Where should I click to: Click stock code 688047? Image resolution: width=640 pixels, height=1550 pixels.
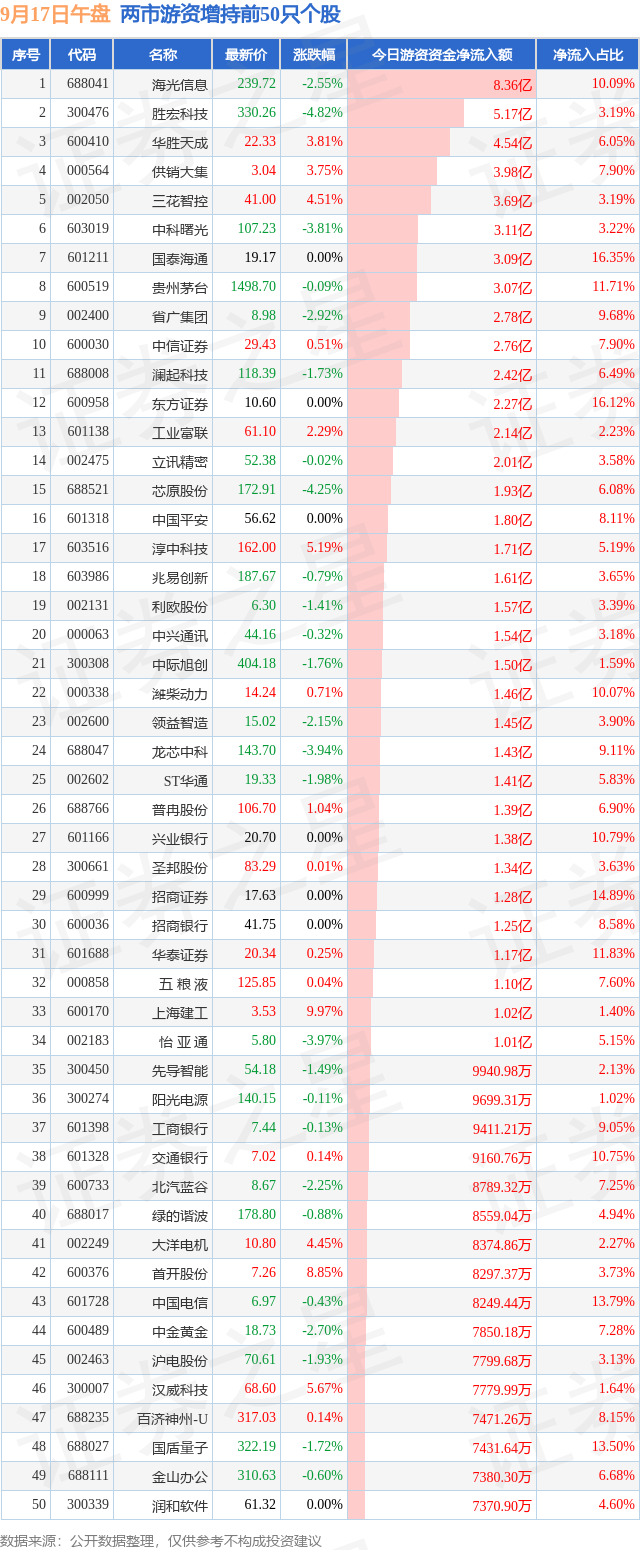87,752
